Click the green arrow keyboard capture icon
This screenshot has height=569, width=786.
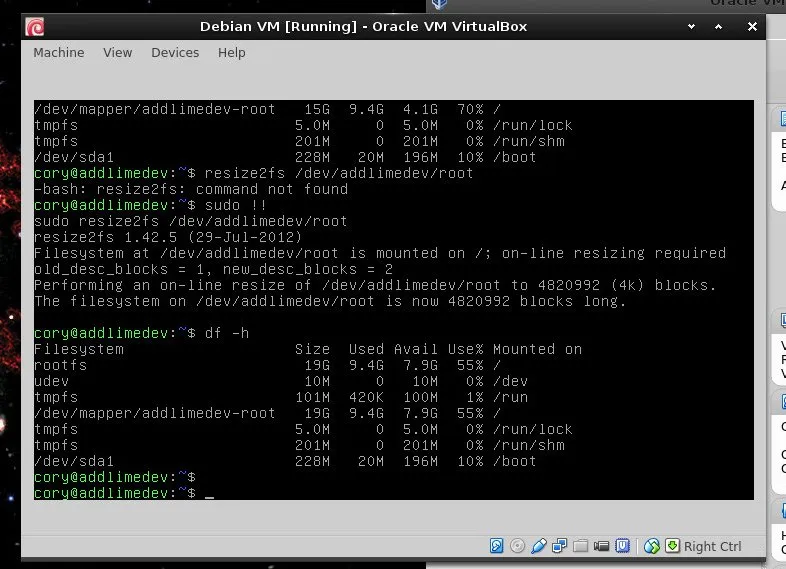coord(672,545)
